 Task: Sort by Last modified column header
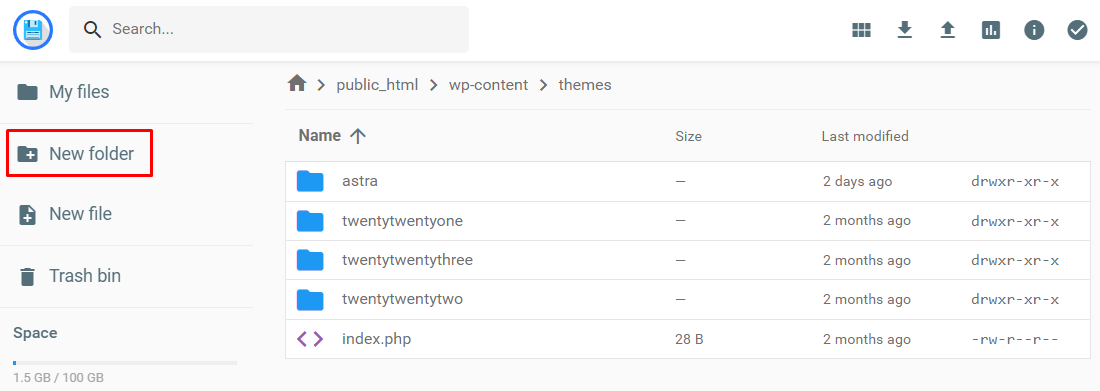[865, 136]
